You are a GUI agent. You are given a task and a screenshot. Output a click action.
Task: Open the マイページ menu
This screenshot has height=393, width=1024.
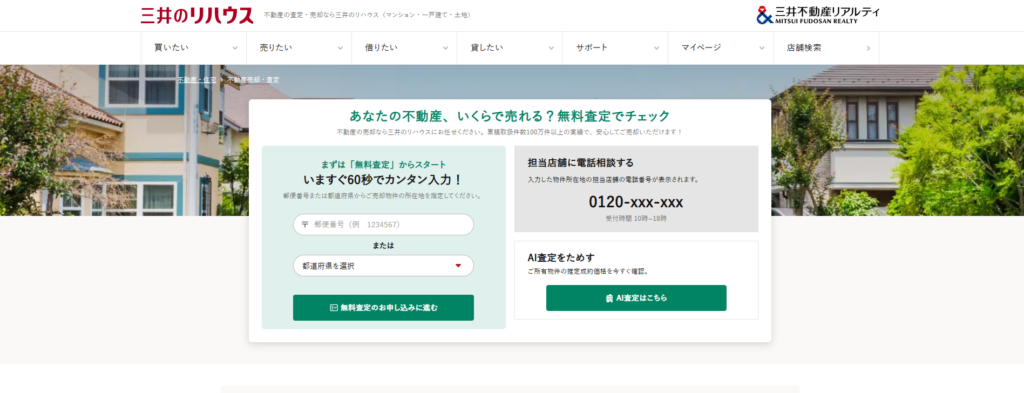click(720, 48)
